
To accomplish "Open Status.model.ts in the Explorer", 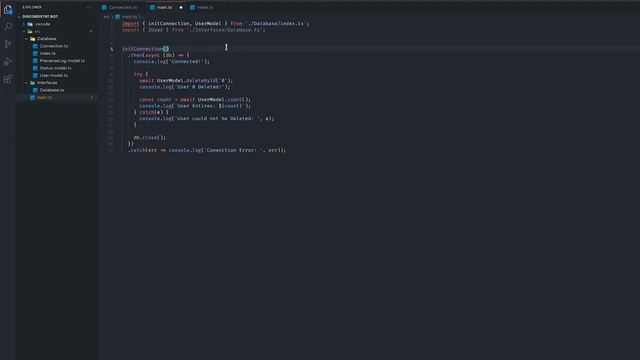I will coord(56,68).
